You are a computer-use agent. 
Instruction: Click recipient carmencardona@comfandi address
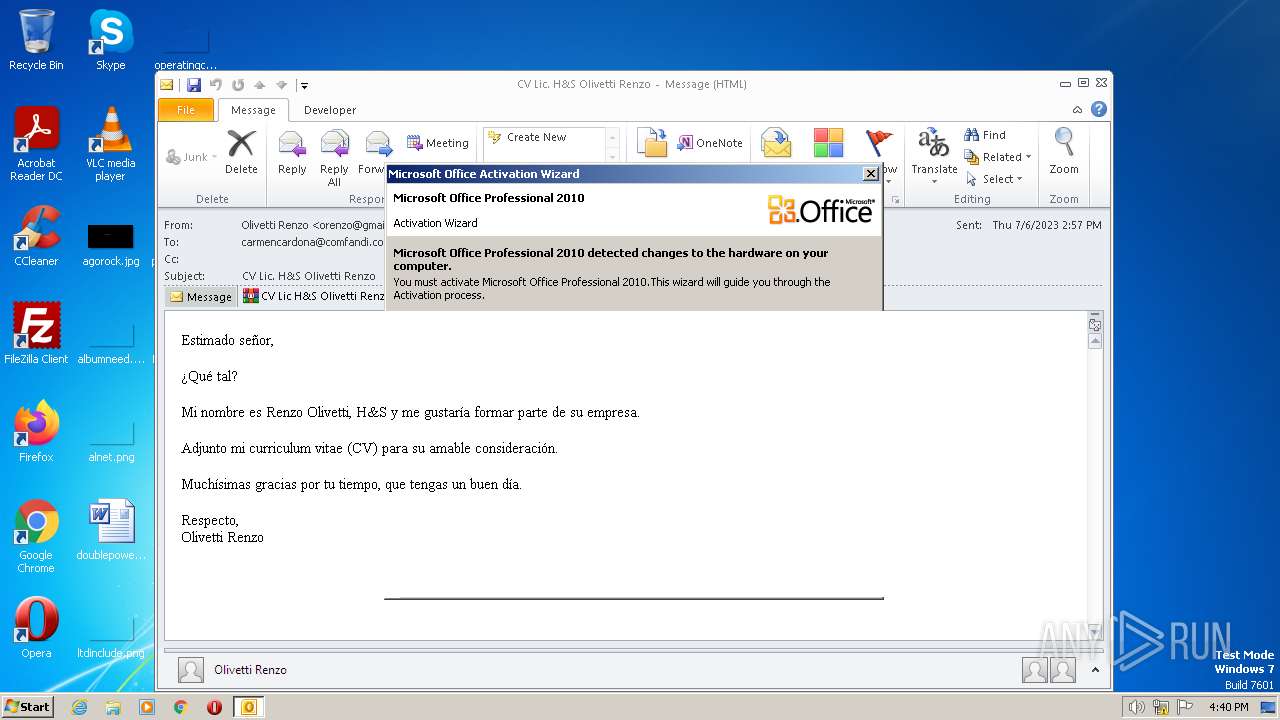(x=312, y=242)
